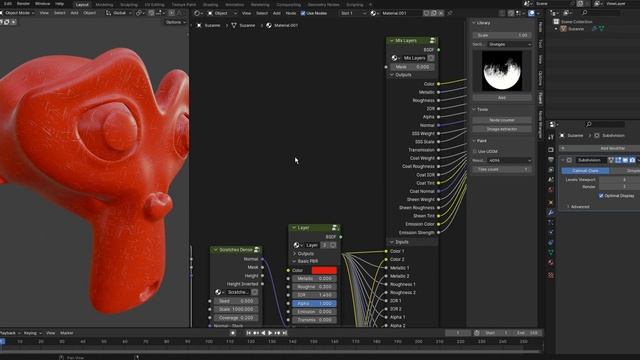The width and height of the screenshot is (640, 360).
Task: Click the outliner search magnifier icon
Action: coord(584,13)
